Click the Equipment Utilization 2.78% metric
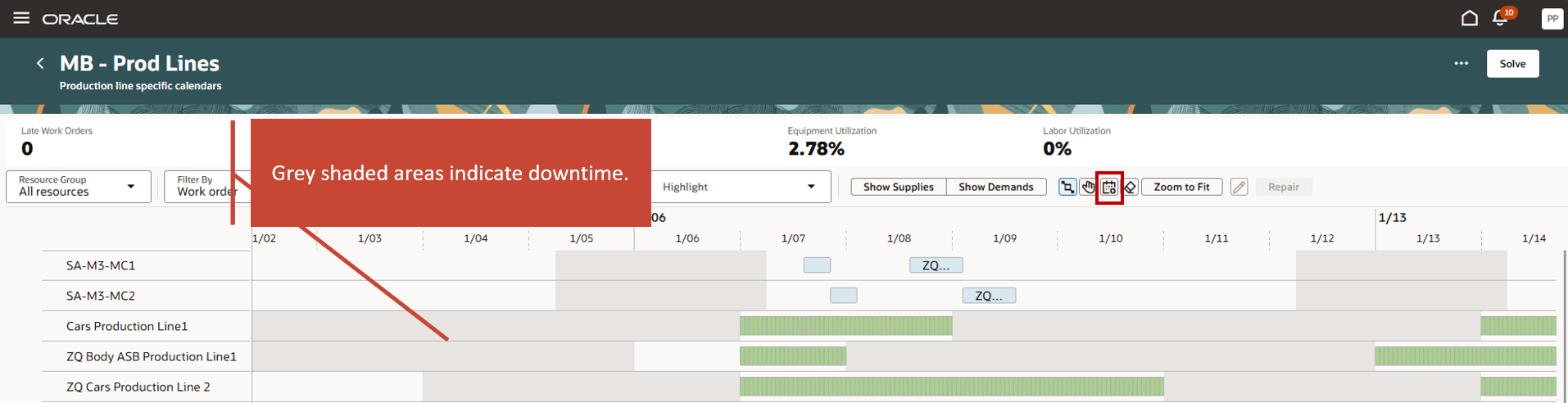The image size is (1568, 403). pyautogui.click(x=832, y=142)
